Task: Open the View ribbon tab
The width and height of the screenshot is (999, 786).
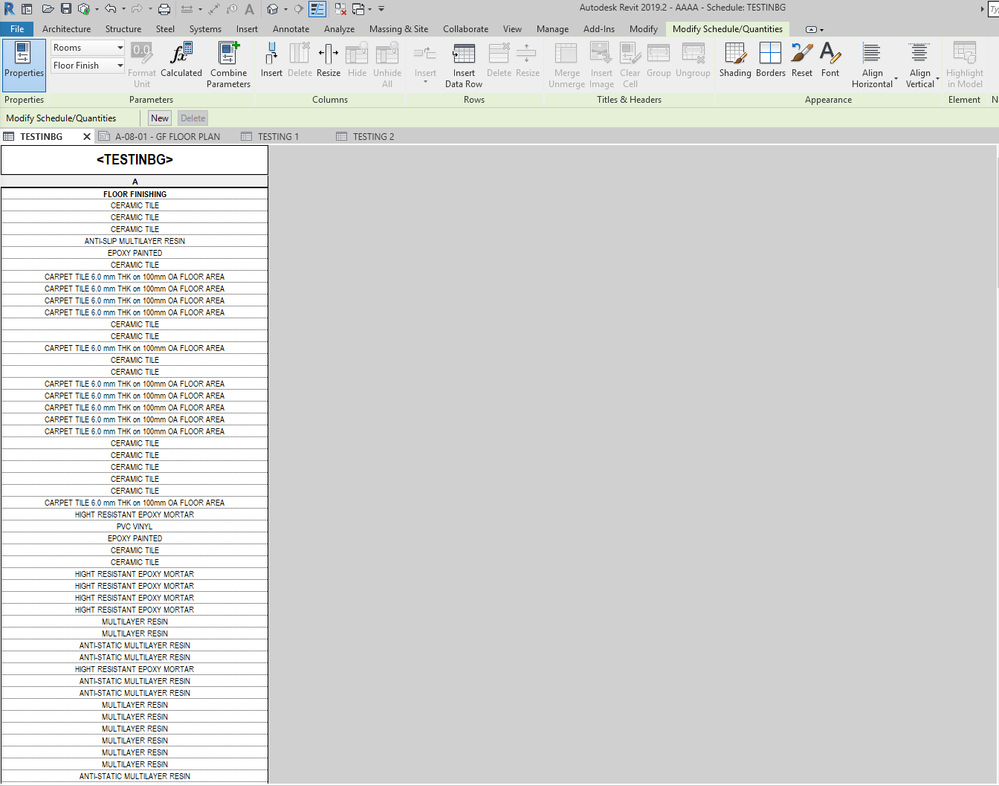Action: click(512, 29)
